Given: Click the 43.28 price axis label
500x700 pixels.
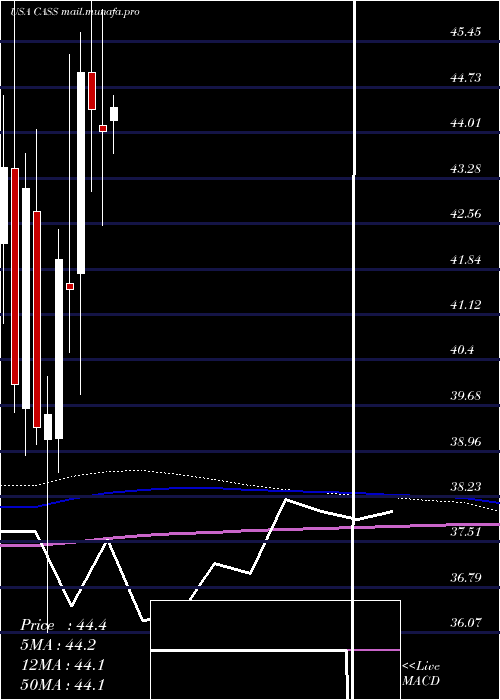Looking at the screenshot, I should click(x=466, y=169).
